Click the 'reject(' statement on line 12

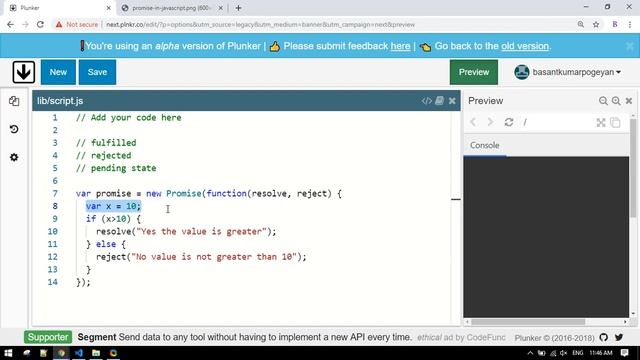tap(201, 257)
